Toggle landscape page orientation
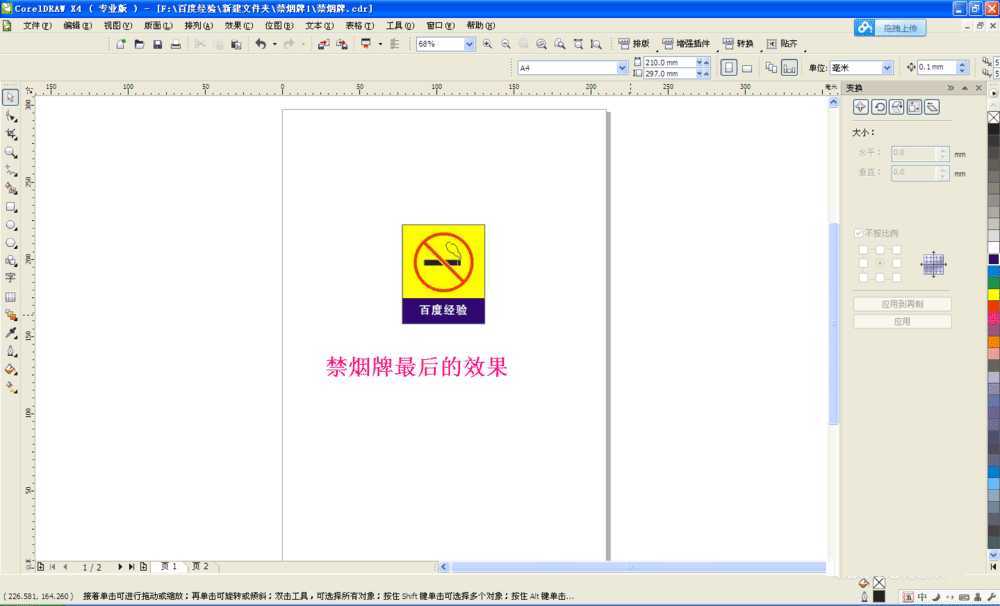The width and height of the screenshot is (1000, 606). tap(747, 67)
